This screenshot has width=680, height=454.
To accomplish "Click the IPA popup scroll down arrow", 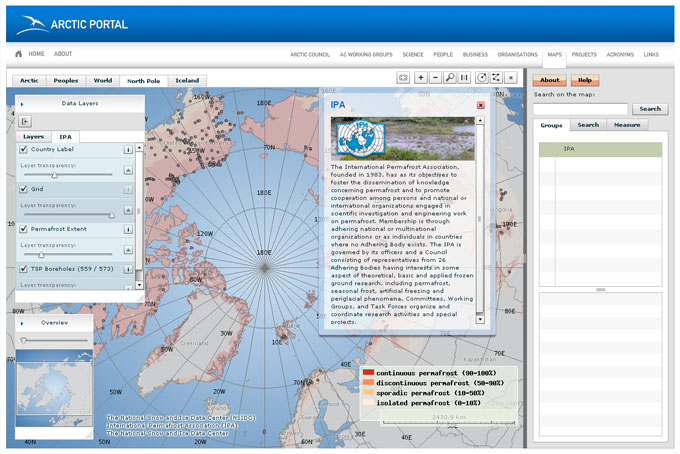I will 480,320.
